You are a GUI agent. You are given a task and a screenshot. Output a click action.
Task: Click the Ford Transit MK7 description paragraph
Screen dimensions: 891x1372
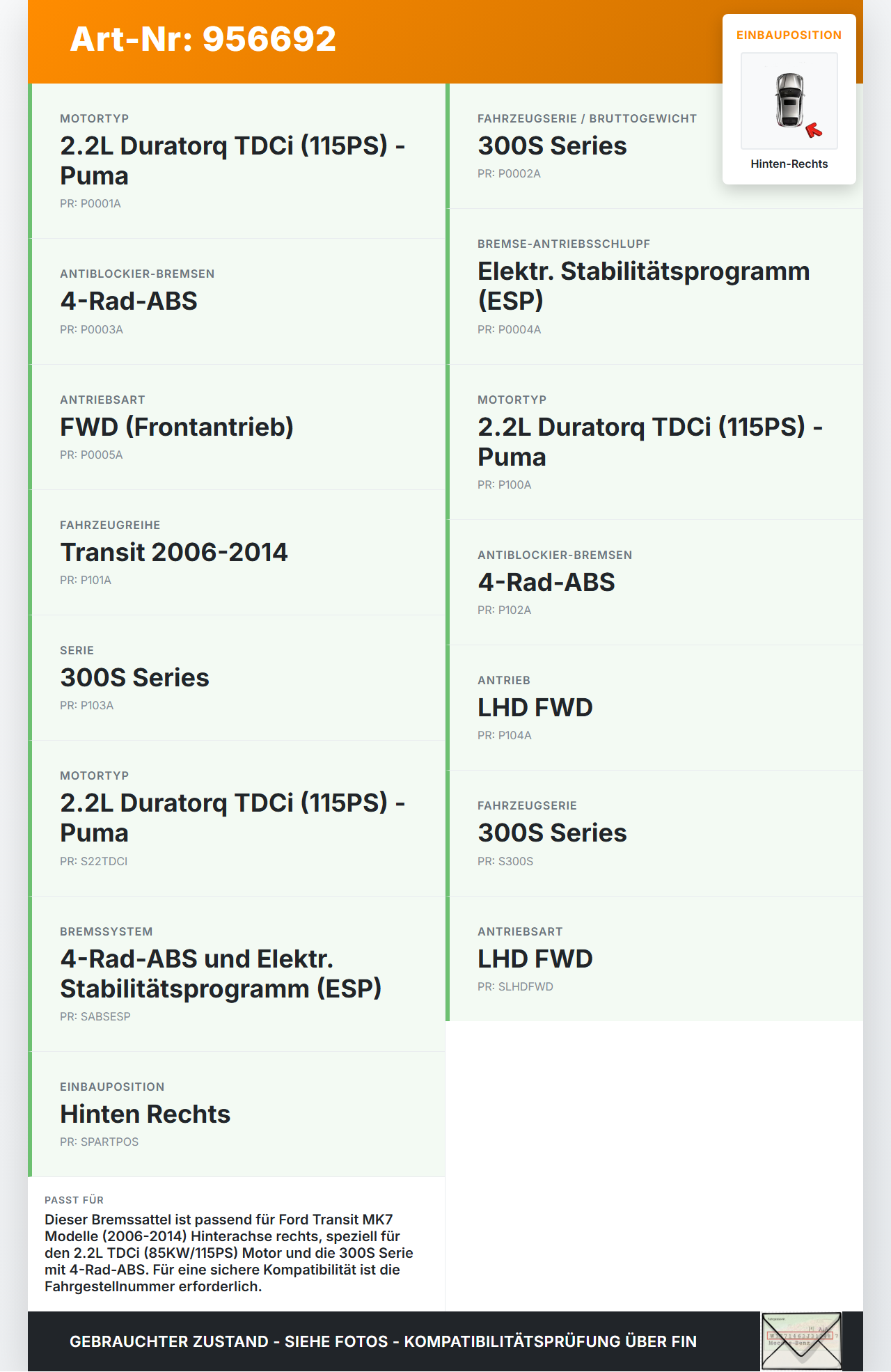228,1252
